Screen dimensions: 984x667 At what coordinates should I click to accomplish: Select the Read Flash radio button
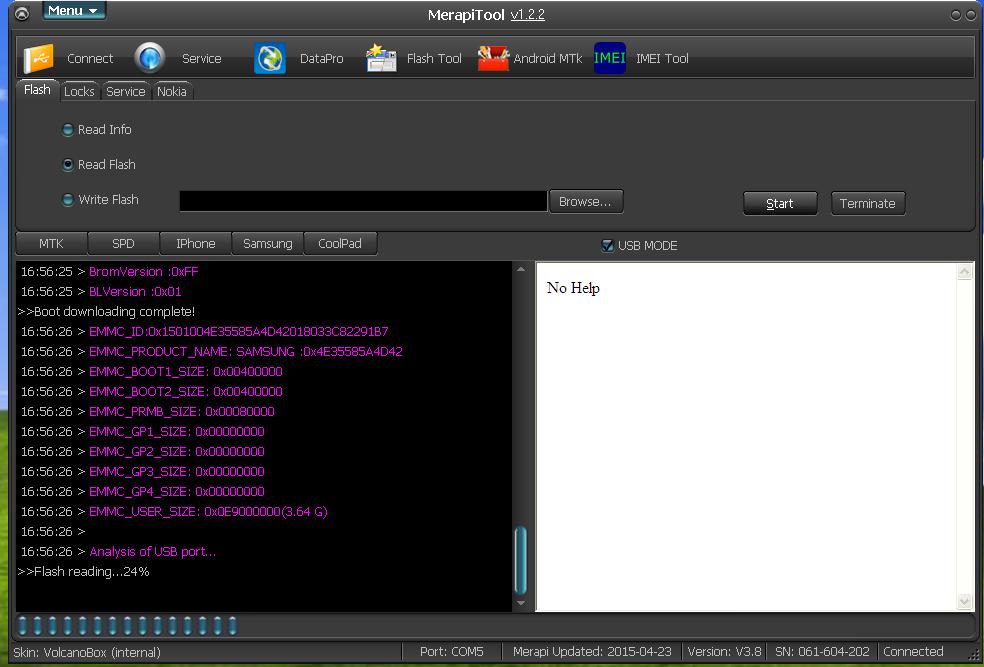click(68, 164)
